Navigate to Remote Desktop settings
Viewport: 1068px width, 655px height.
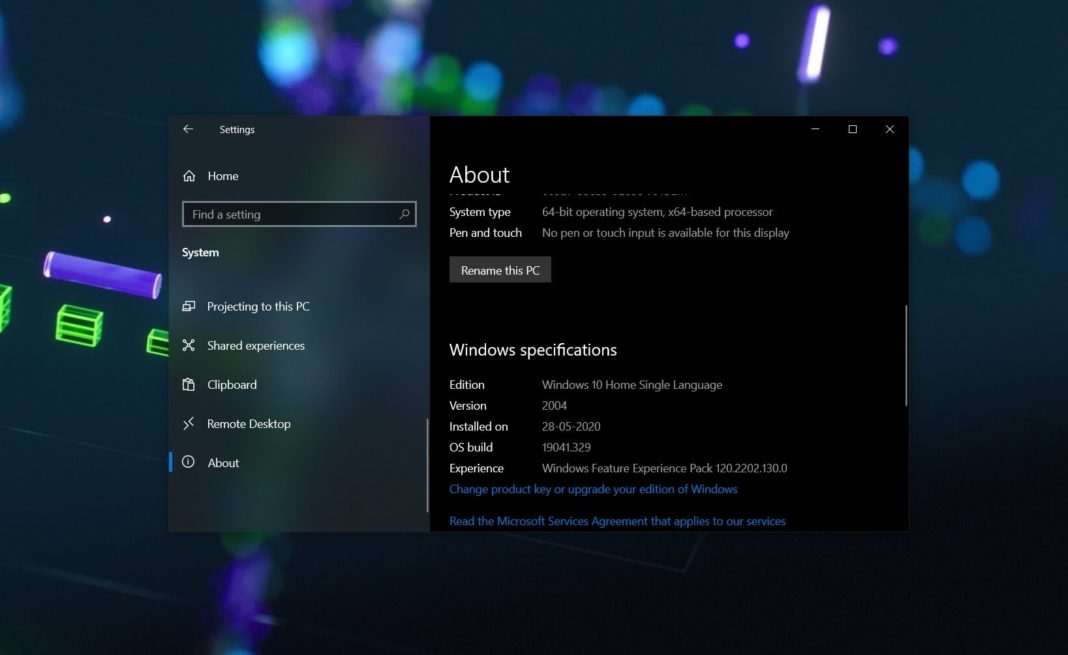247,423
